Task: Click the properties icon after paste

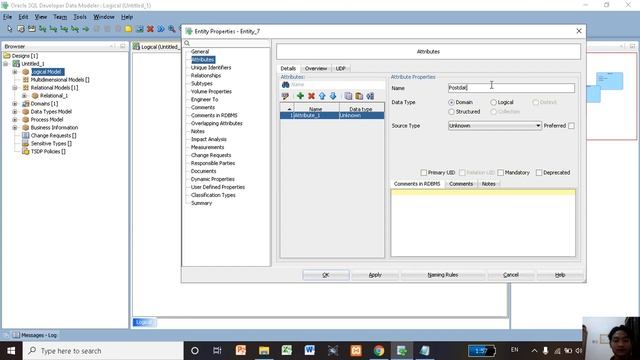Action: coord(370,96)
